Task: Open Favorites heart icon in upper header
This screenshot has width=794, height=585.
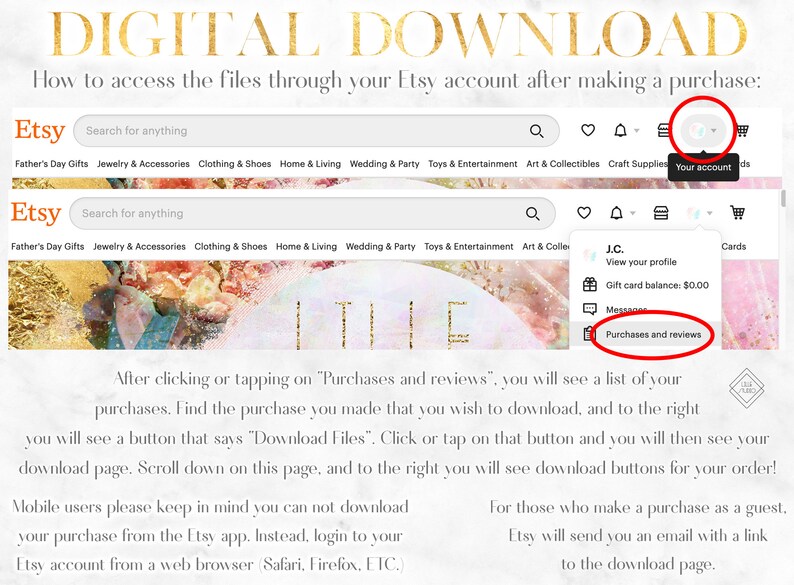Action: [588, 131]
